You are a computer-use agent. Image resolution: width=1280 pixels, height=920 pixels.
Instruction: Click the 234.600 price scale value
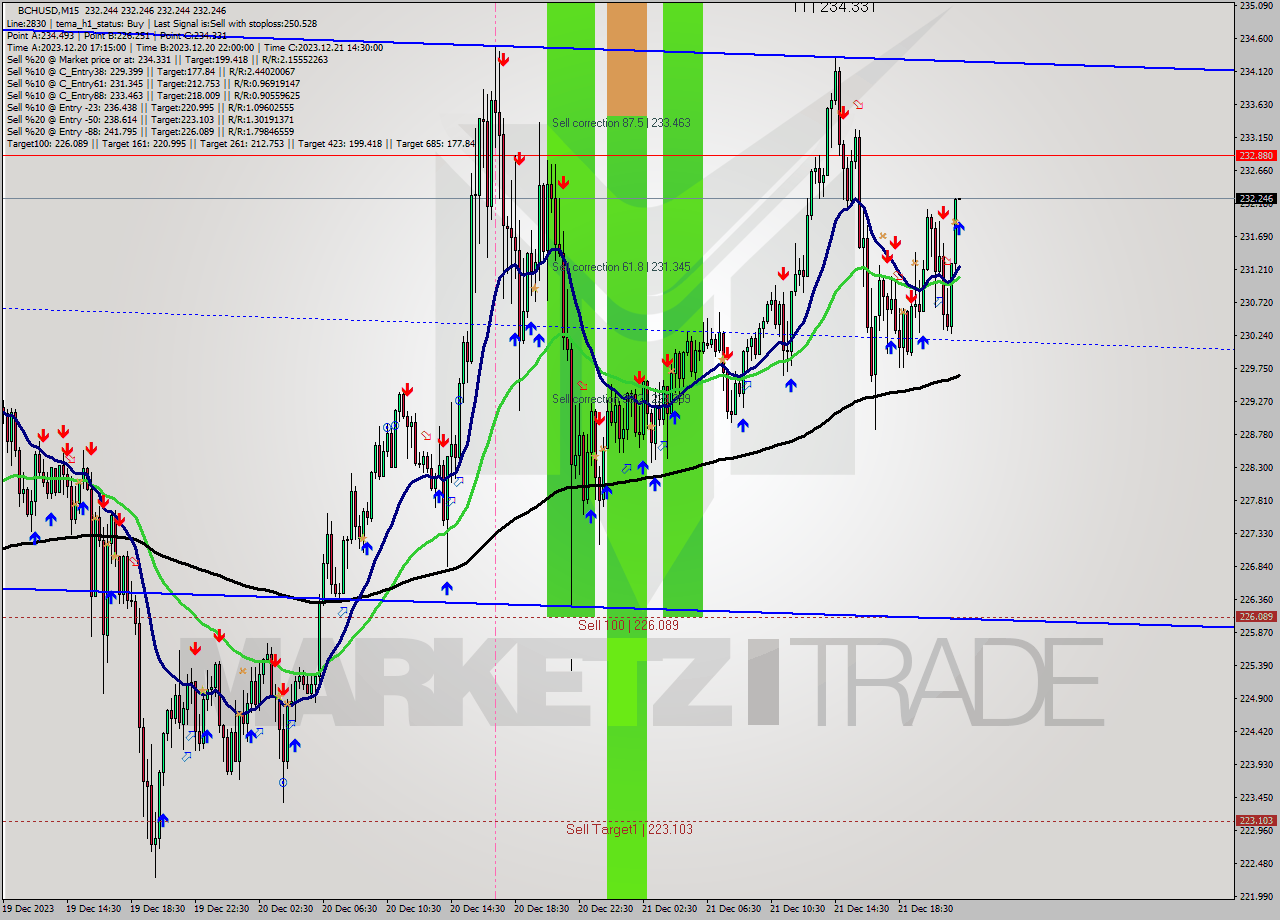[1256, 38]
